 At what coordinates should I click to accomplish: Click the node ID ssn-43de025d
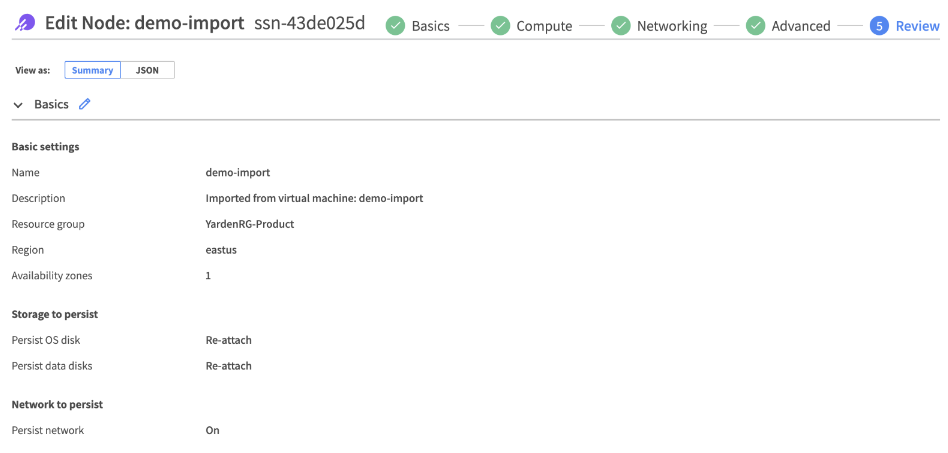point(308,23)
